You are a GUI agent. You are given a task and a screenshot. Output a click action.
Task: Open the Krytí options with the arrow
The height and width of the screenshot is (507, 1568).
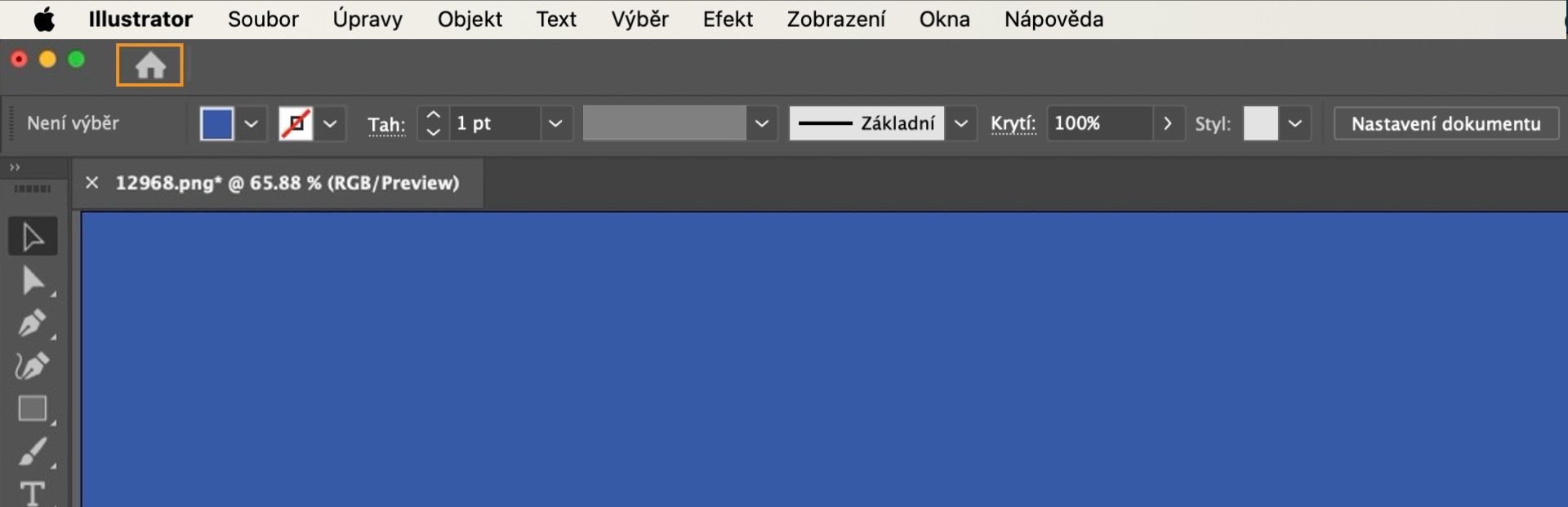tap(1168, 123)
